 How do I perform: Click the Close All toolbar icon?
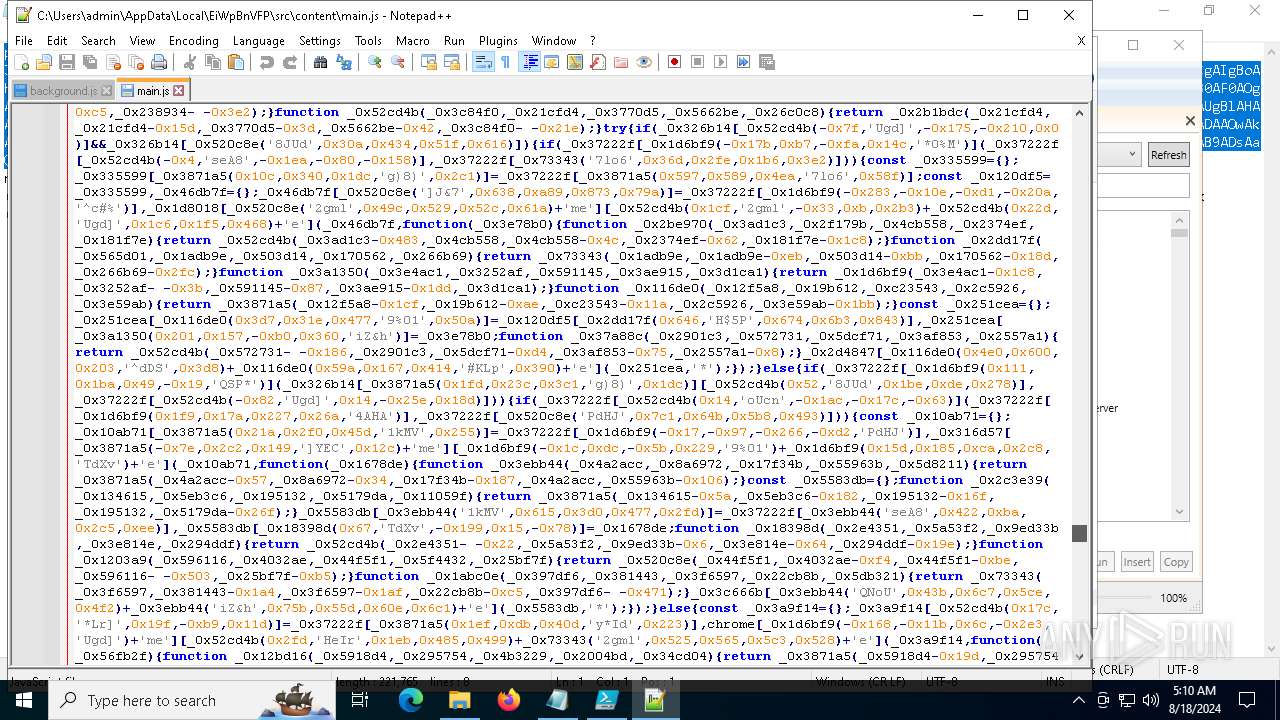pos(136,62)
